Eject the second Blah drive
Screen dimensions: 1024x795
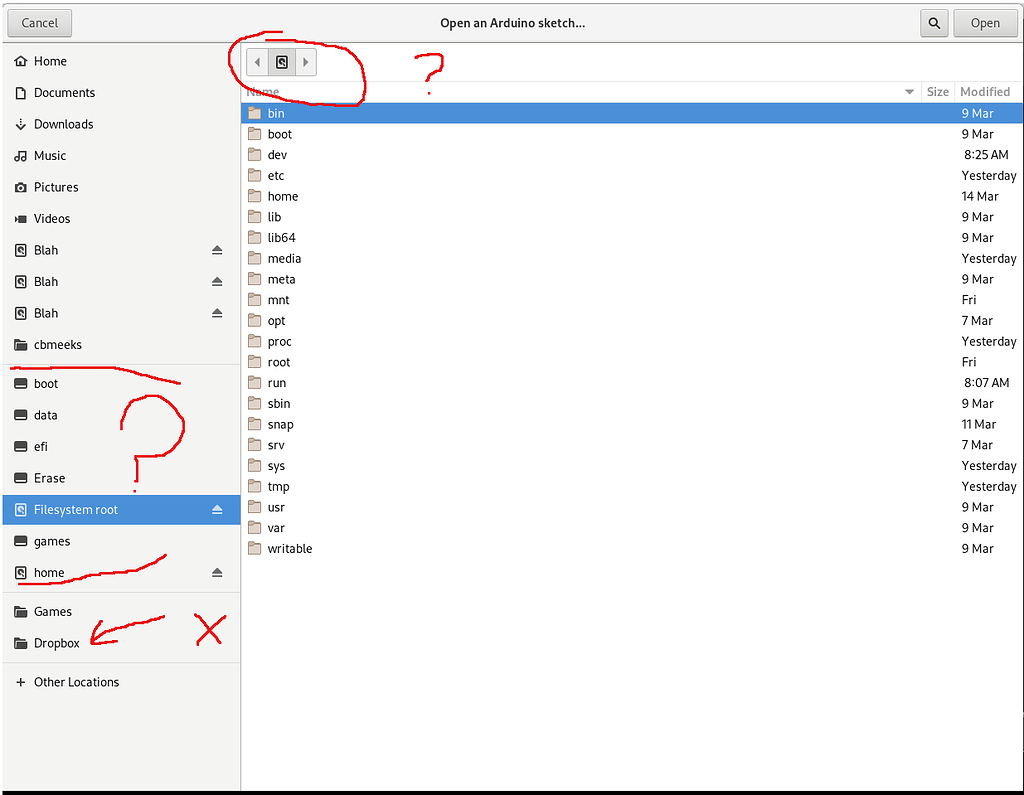(217, 281)
